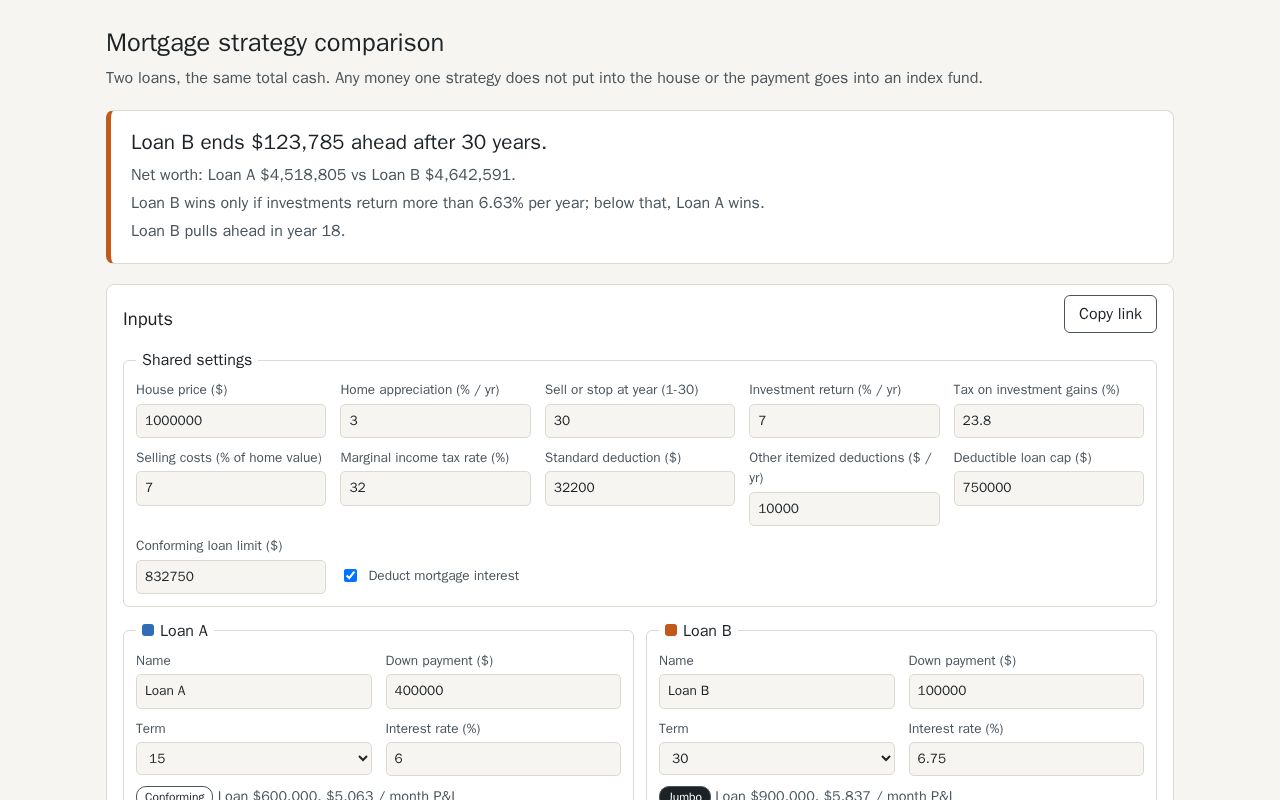
Task: Click the Net worth comparison line
Action: click(323, 175)
